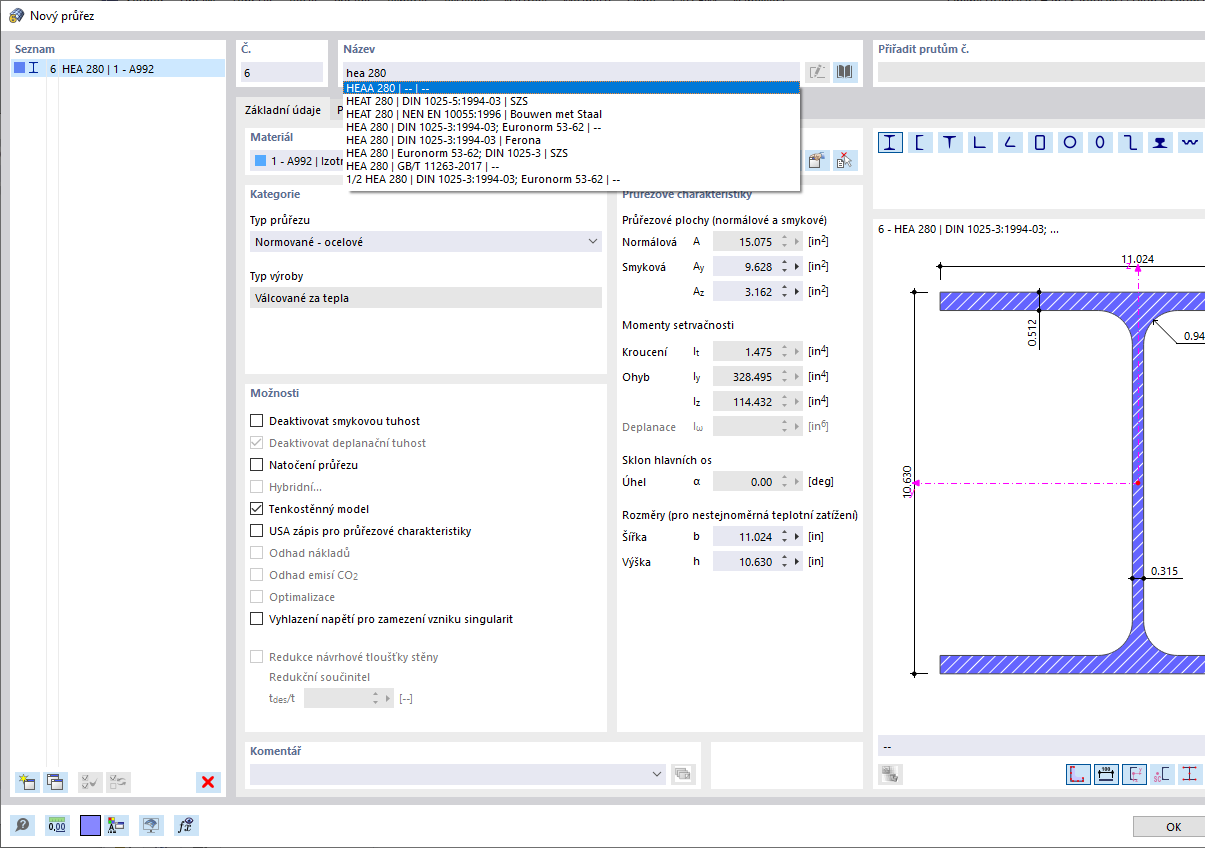1205x848 pixels.
Task: Click the comment library icon
Action: click(684, 773)
